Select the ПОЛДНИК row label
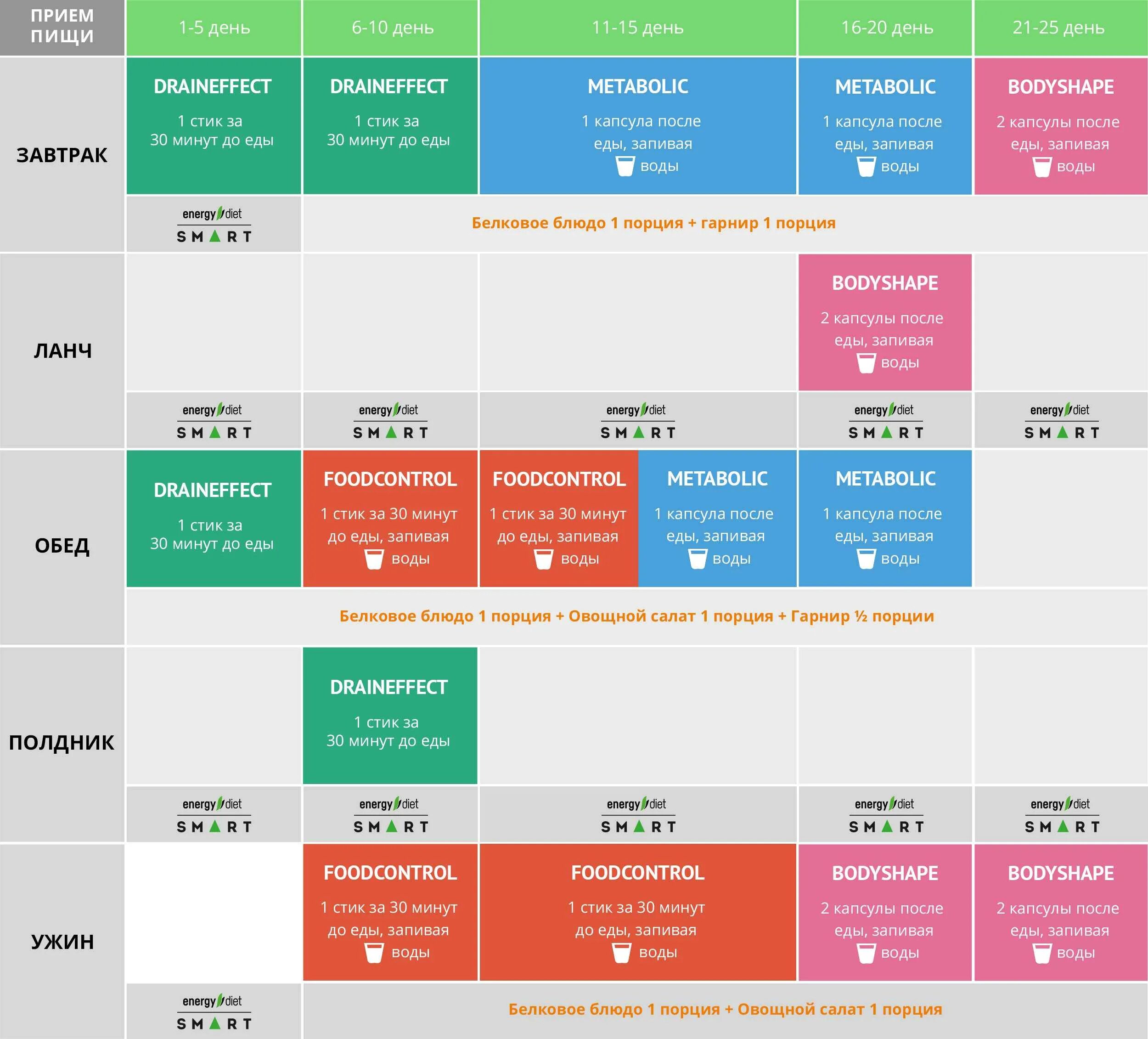This screenshot has width=1148, height=1039. (62, 743)
